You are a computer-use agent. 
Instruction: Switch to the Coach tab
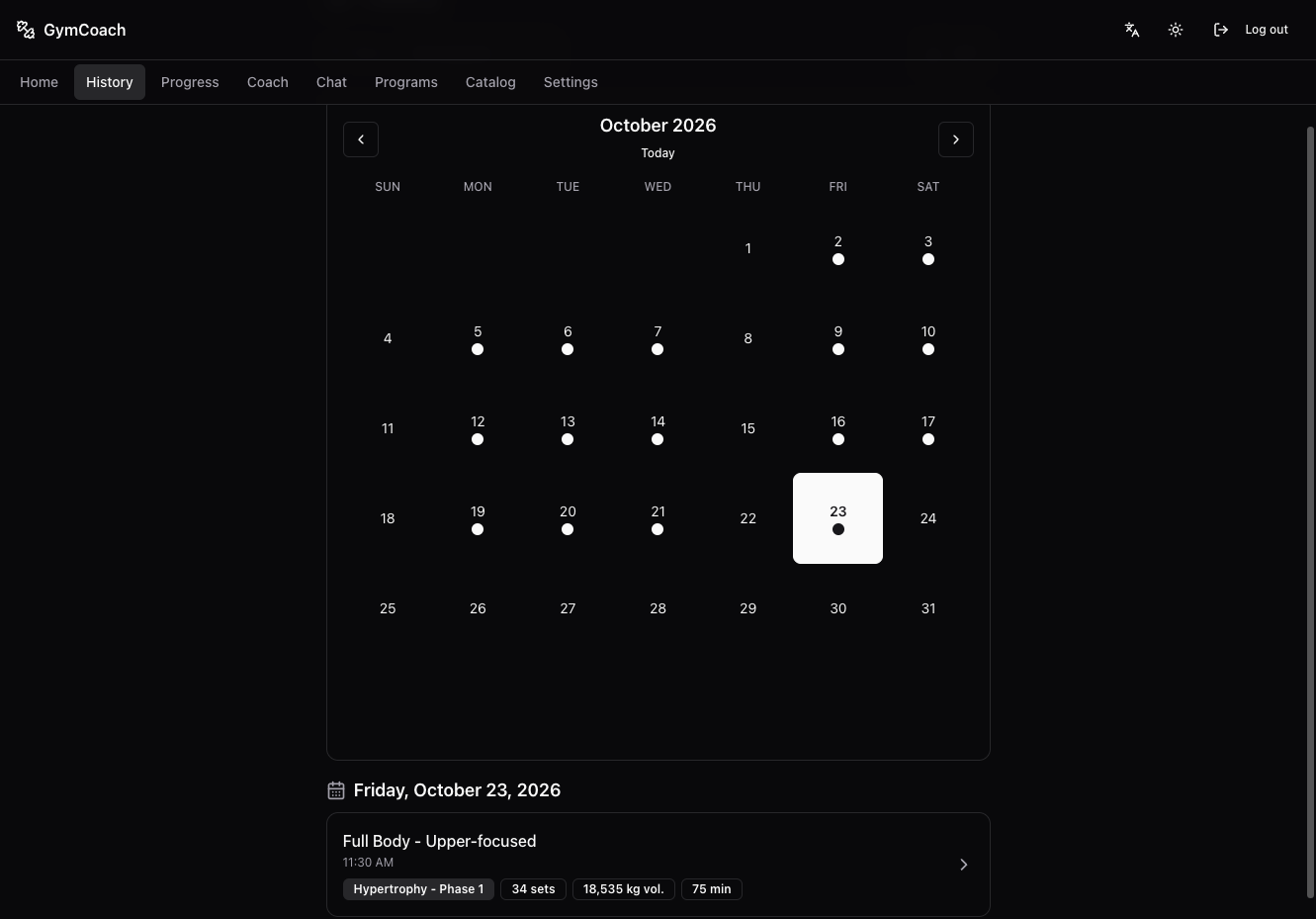pos(268,82)
